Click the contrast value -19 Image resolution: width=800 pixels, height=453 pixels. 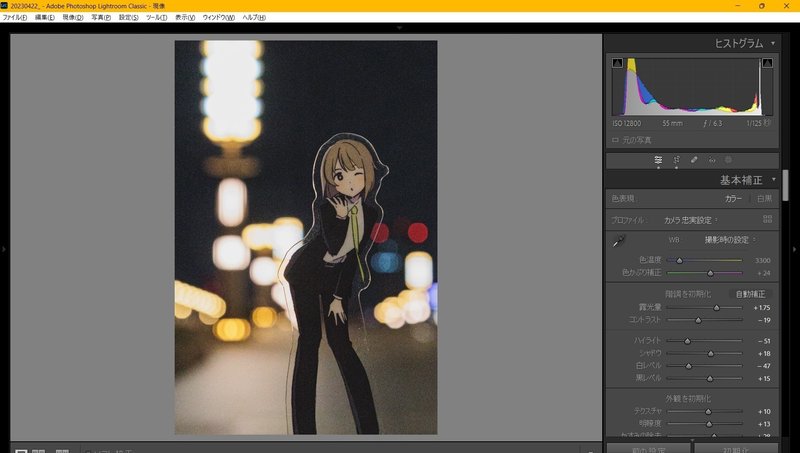pyautogui.click(x=764, y=320)
